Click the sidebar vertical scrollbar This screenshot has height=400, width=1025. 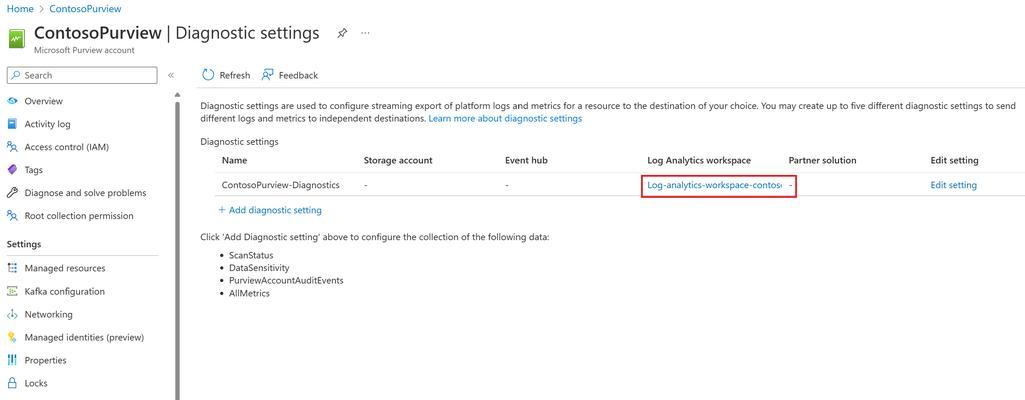click(177, 248)
